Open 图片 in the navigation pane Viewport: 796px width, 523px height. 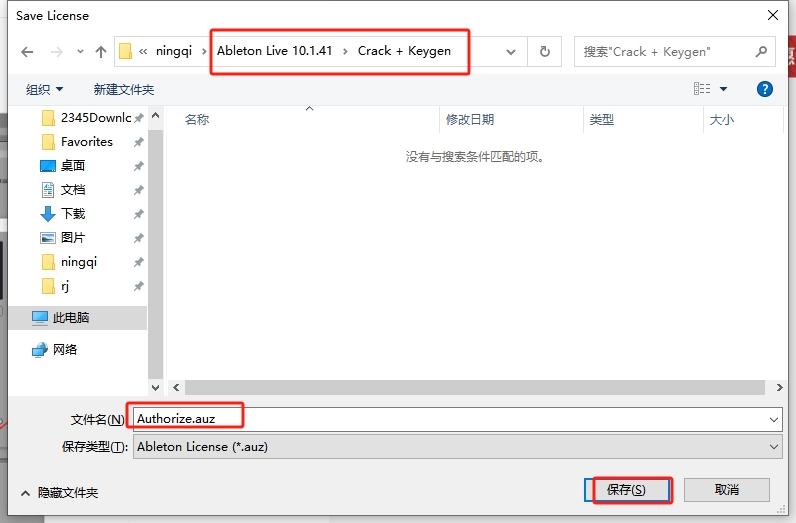63,238
